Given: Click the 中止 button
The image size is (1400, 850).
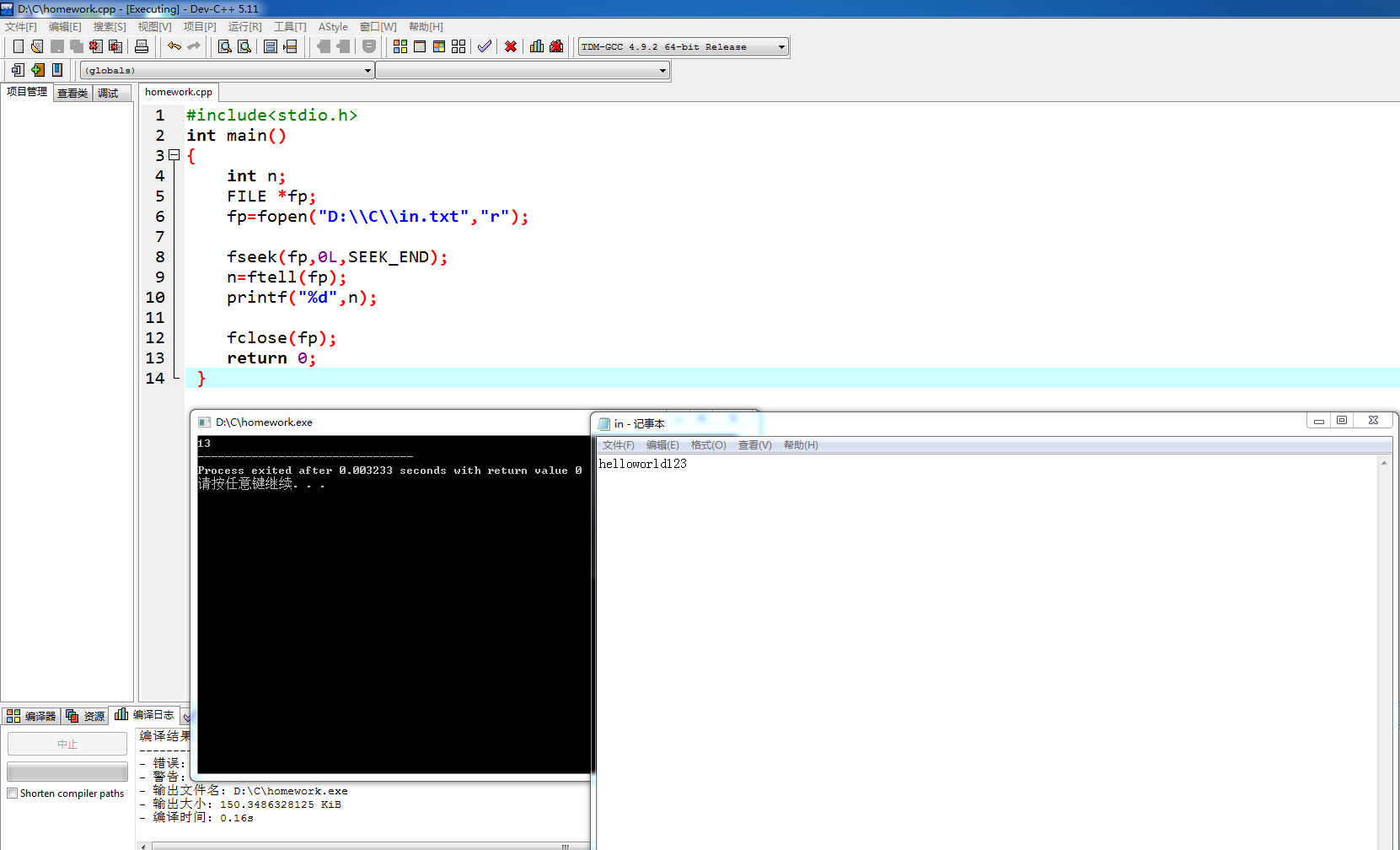Looking at the screenshot, I should 67,744.
